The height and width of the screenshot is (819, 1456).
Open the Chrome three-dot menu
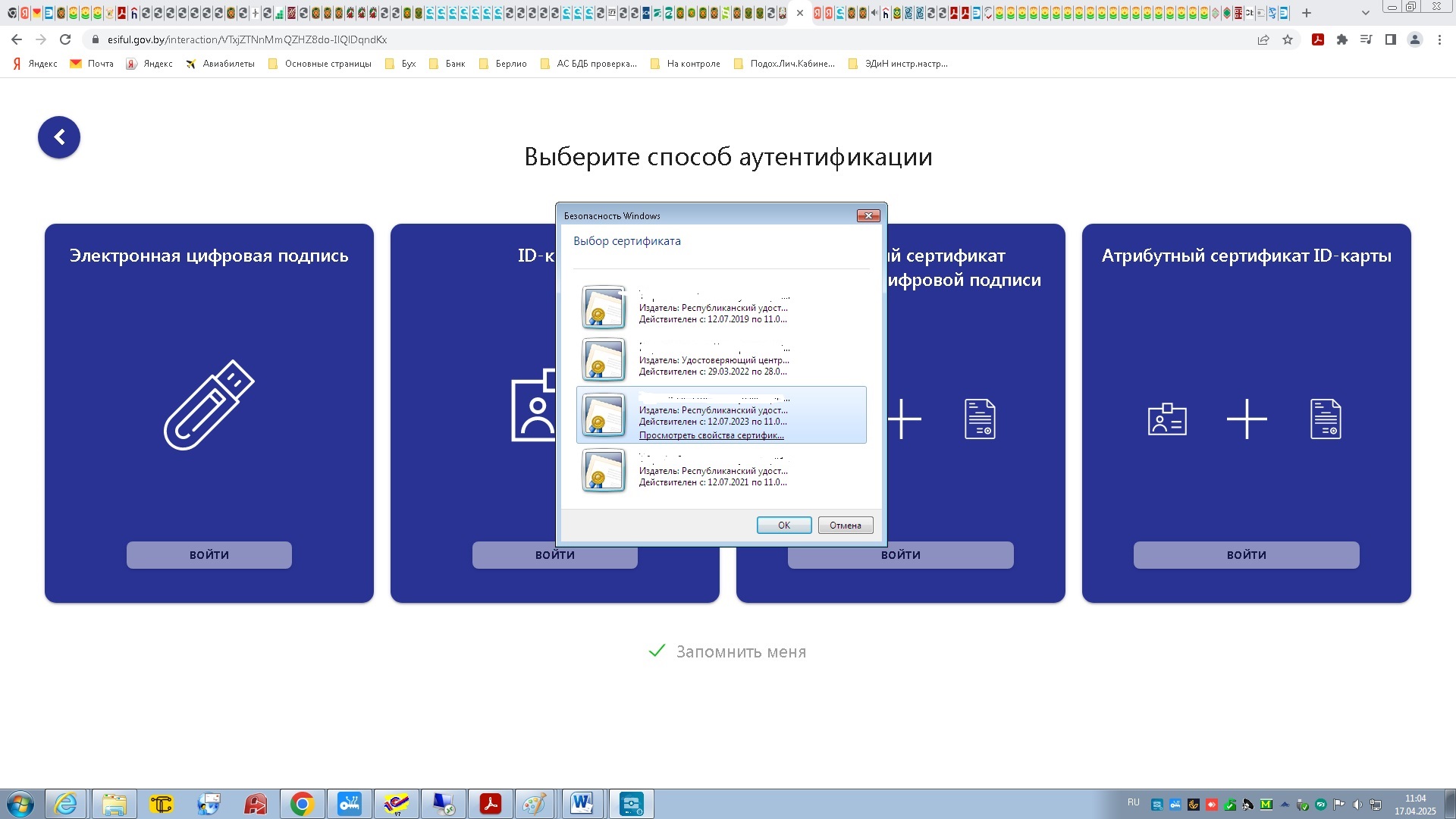(x=1439, y=39)
